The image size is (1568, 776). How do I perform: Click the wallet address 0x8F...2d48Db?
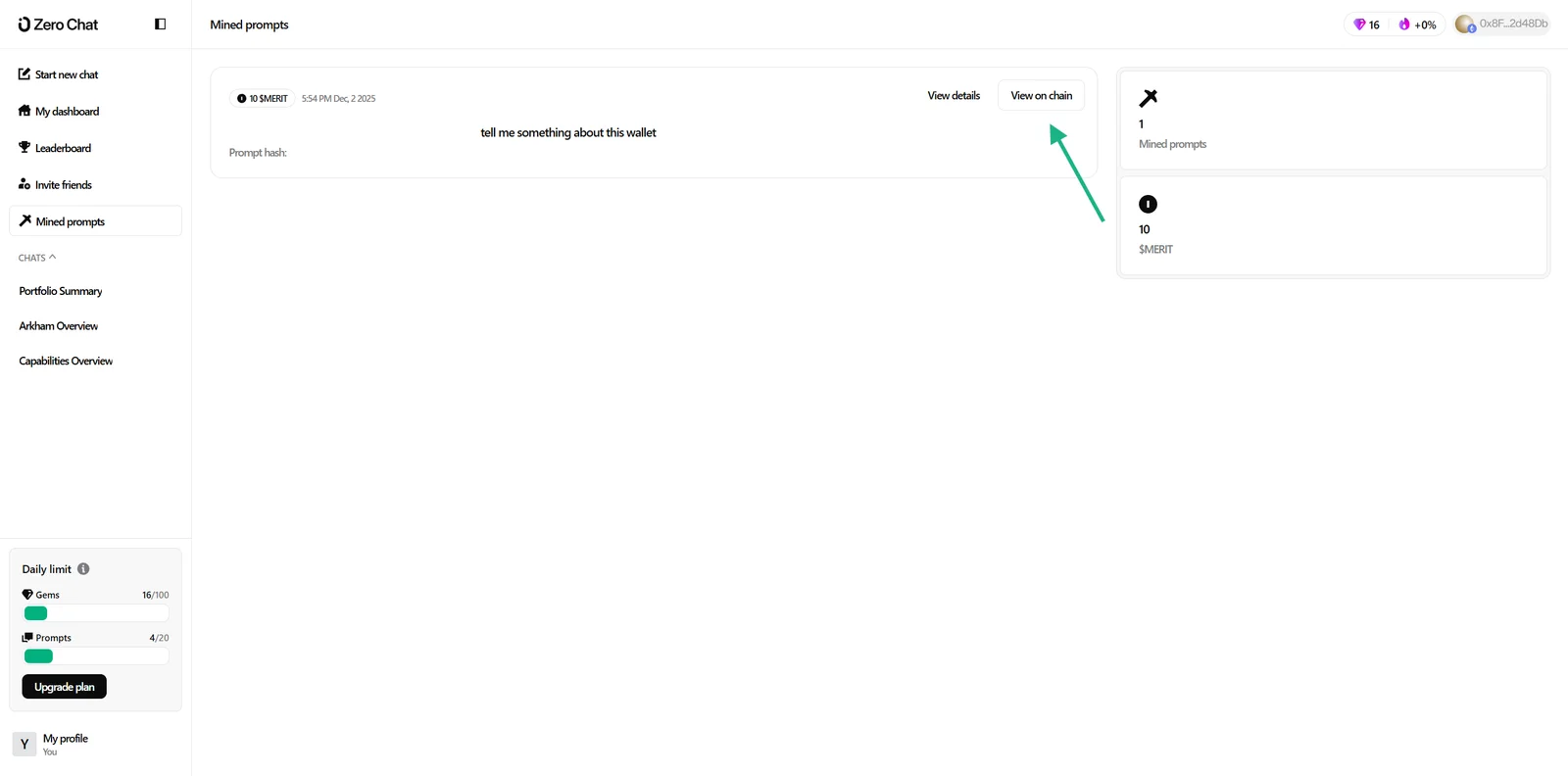coord(1513,24)
